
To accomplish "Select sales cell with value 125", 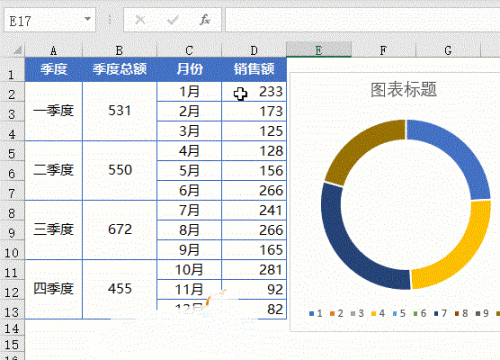I will tap(254, 131).
